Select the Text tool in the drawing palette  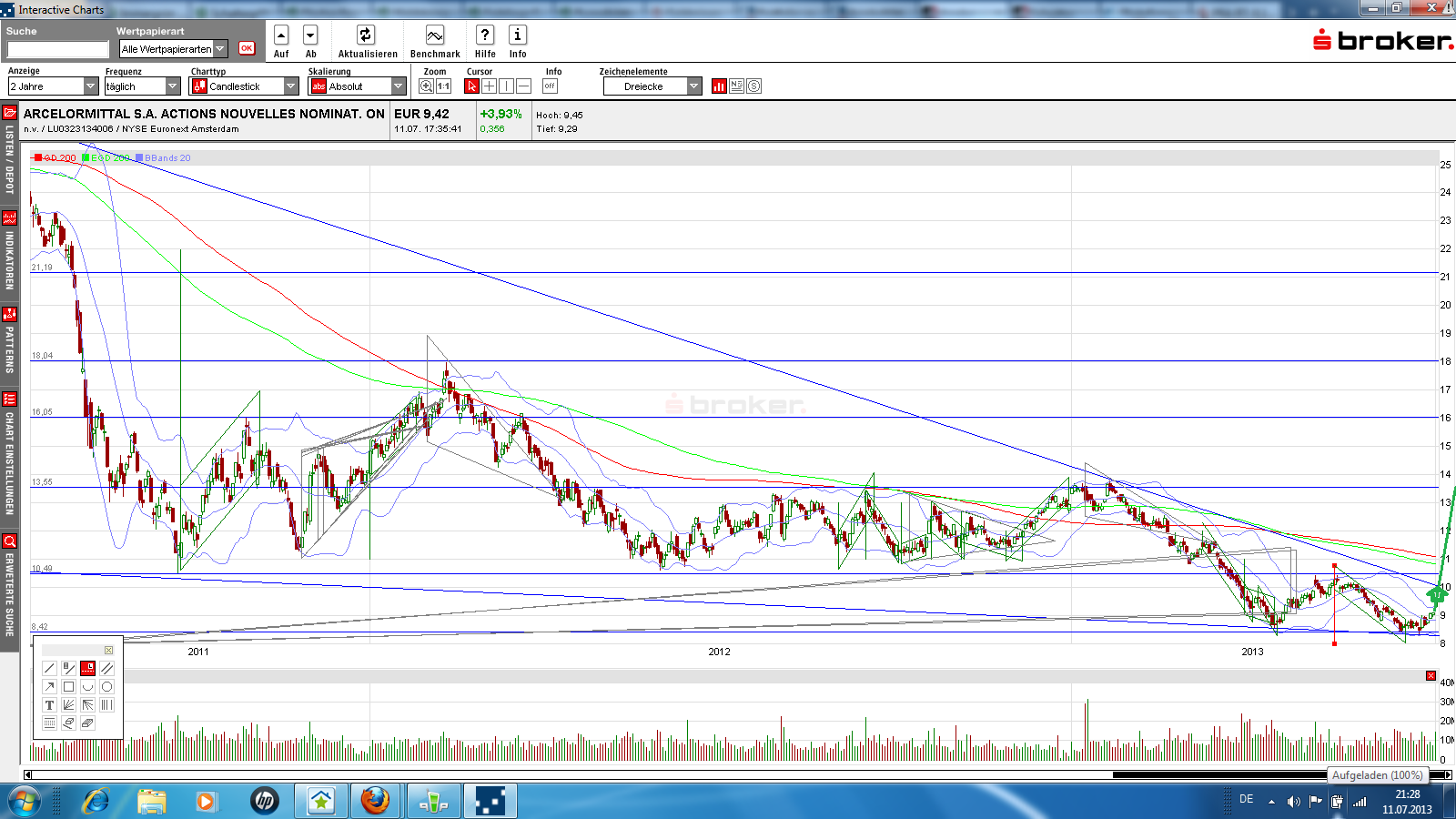click(x=49, y=706)
